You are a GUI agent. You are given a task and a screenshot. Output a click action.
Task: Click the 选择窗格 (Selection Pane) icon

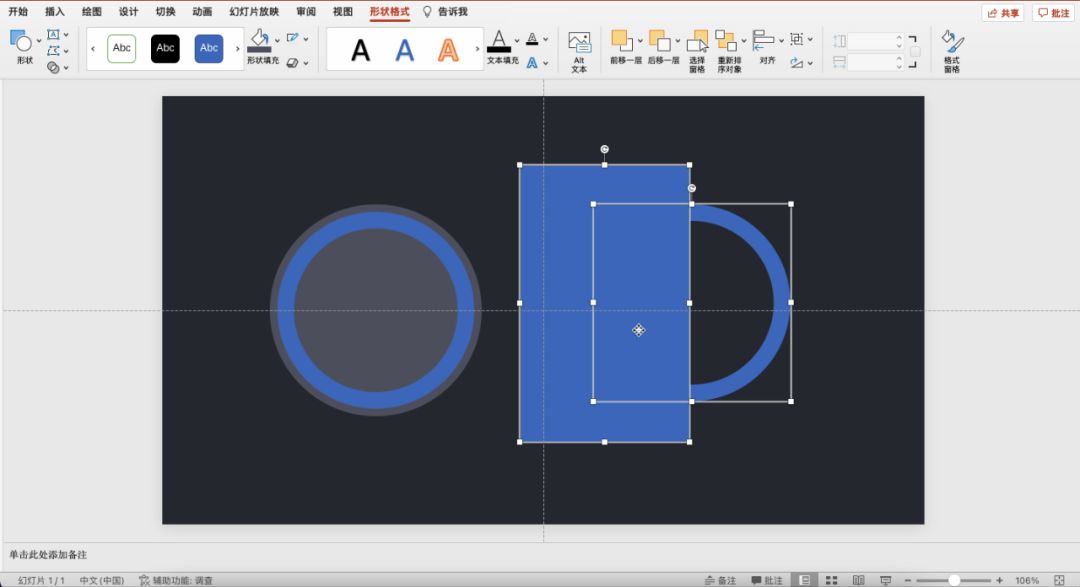(697, 42)
